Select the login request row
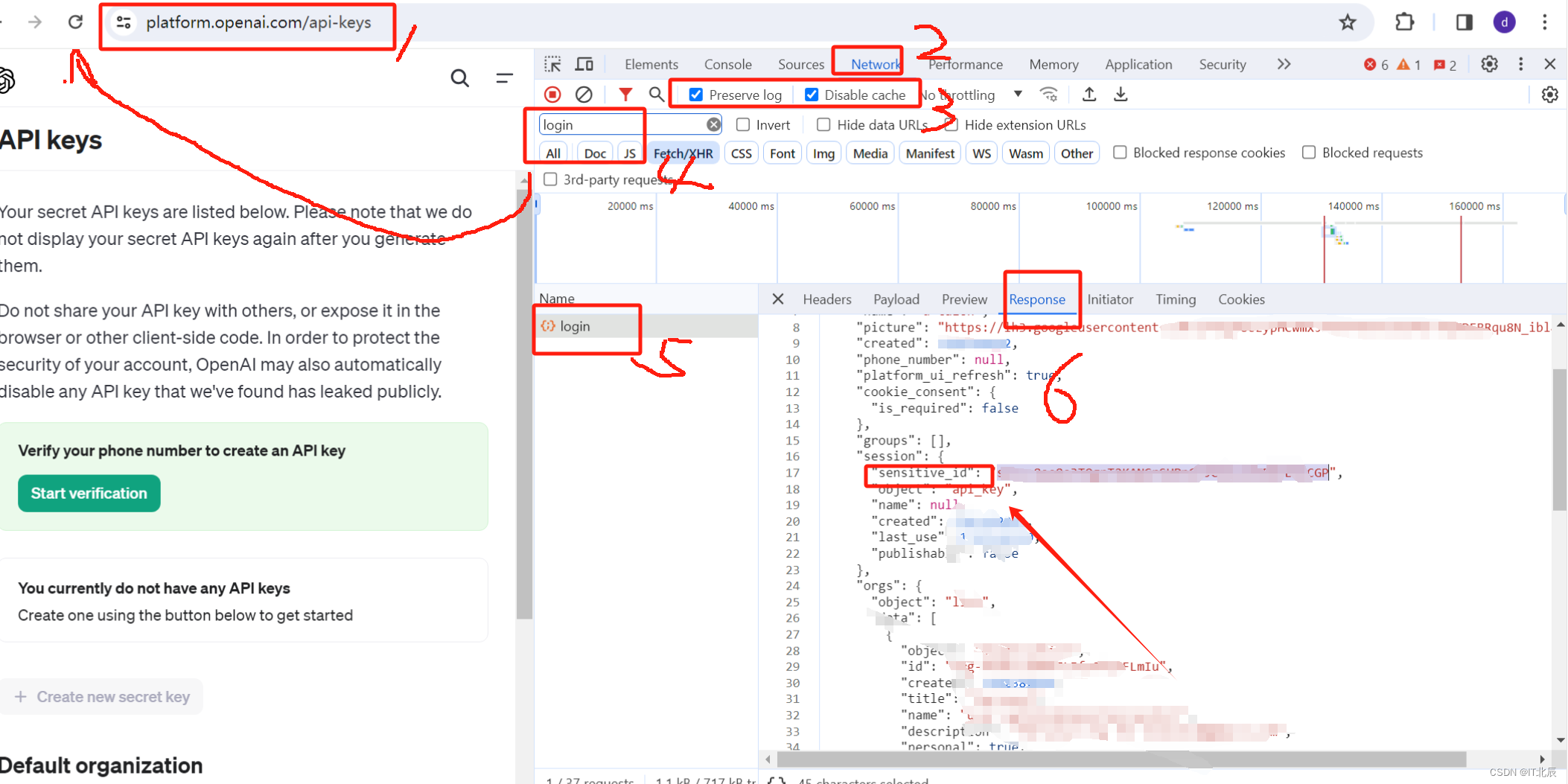This screenshot has width=1568, height=784. (646, 325)
